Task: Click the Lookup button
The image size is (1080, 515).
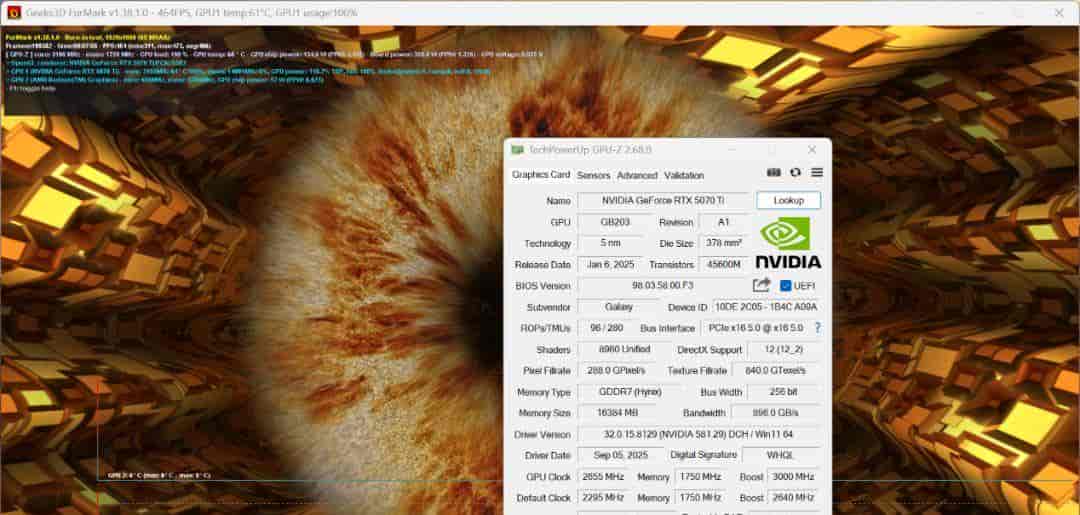Action: [x=789, y=200]
